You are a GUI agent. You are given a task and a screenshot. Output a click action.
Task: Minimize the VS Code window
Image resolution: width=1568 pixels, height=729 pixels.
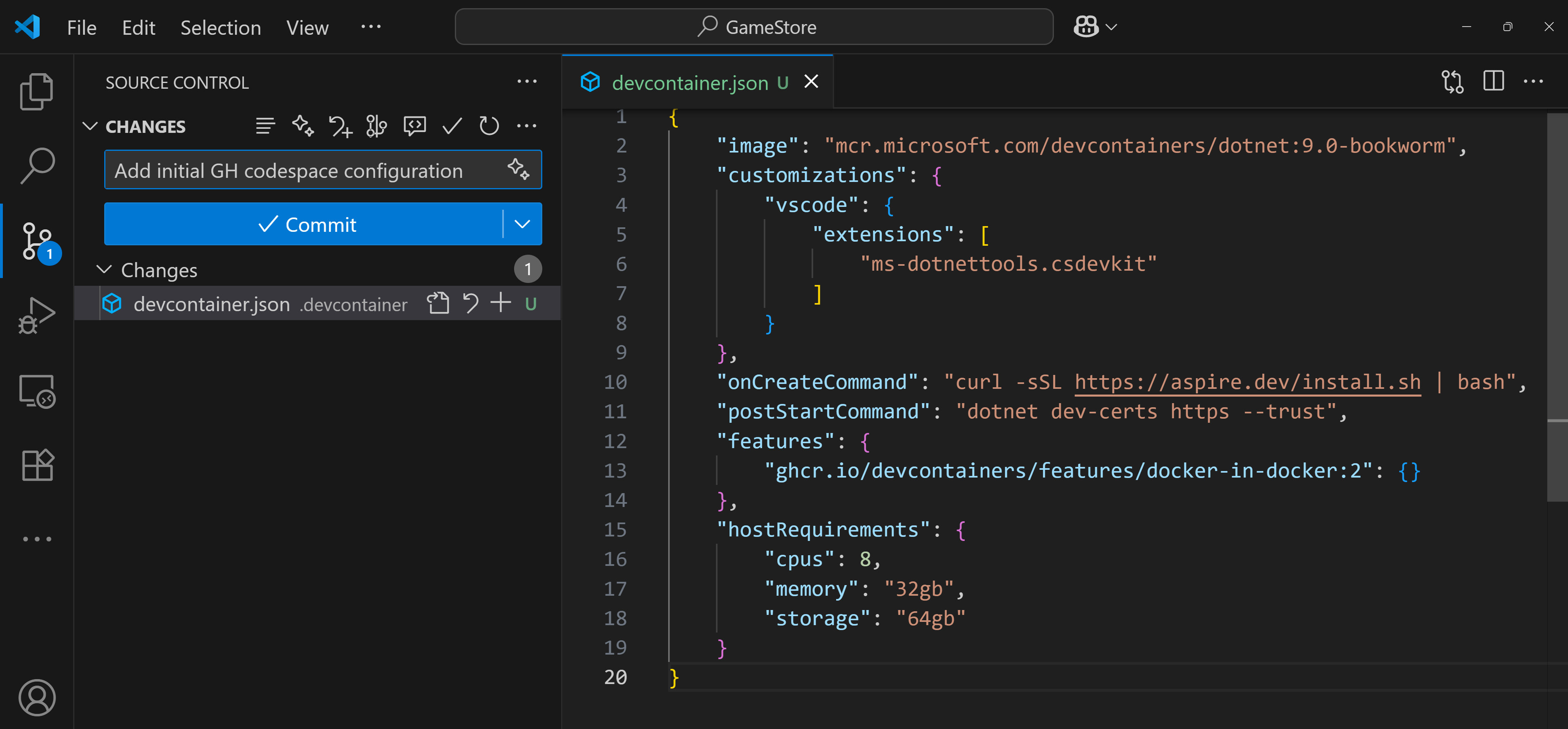tap(1467, 27)
